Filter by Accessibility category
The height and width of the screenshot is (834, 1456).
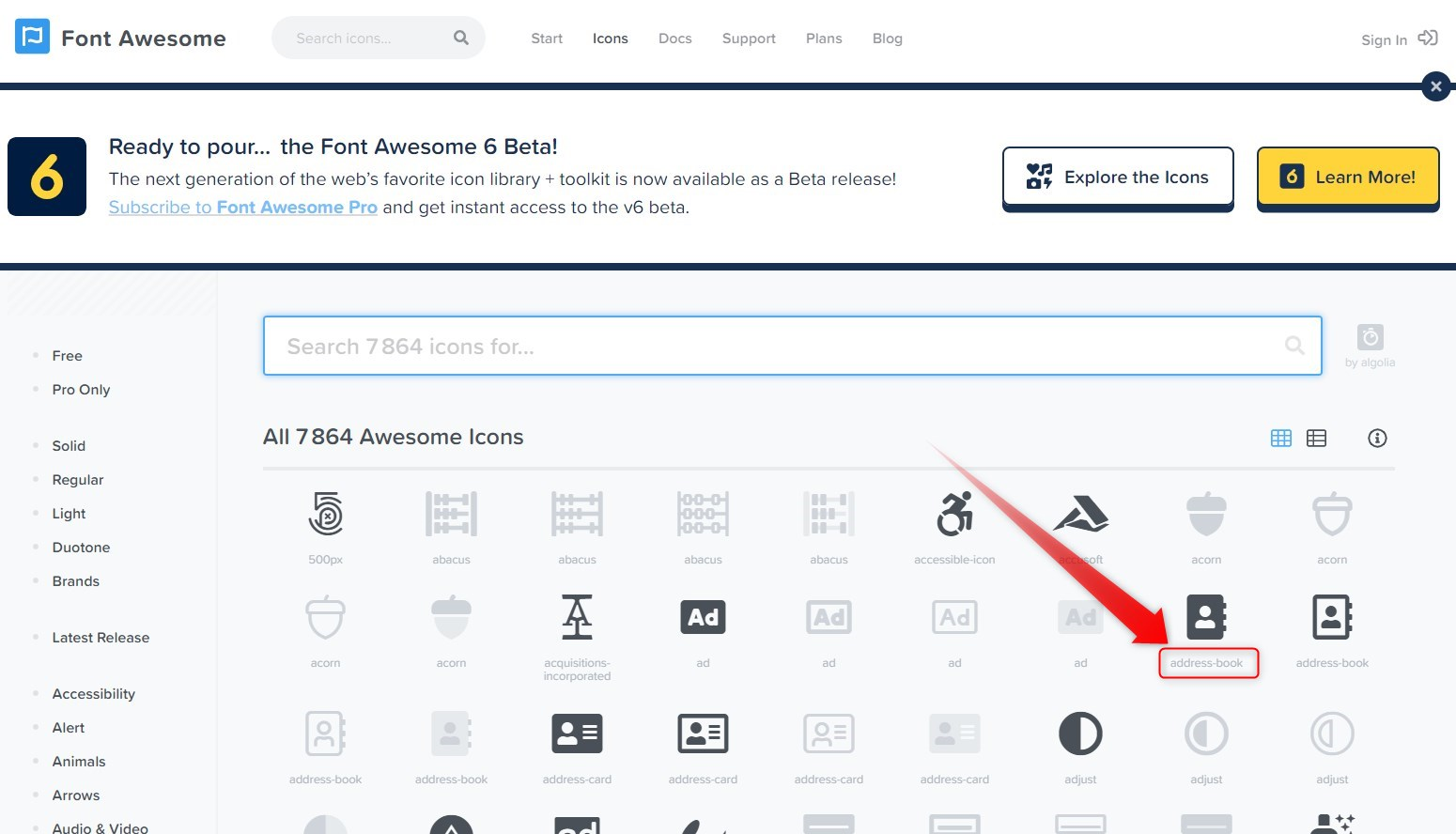(94, 694)
